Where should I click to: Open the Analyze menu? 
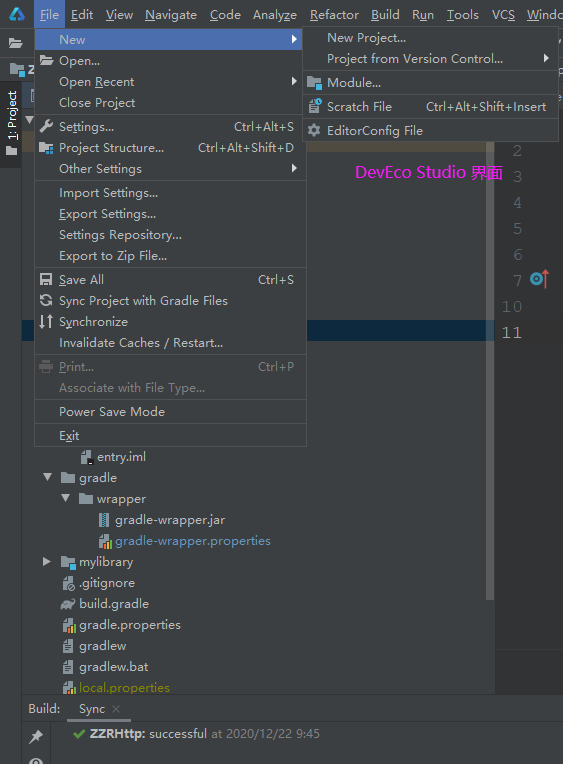(275, 15)
